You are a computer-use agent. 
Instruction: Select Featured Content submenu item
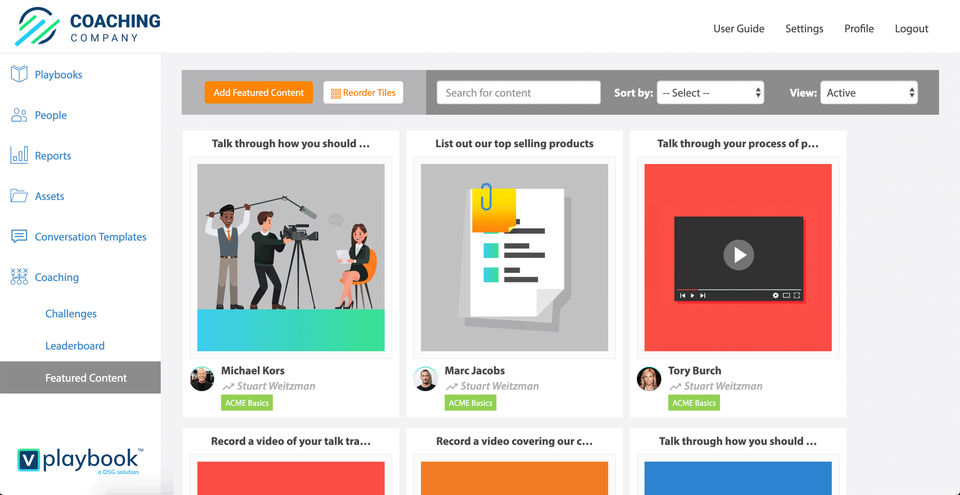pos(80,377)
